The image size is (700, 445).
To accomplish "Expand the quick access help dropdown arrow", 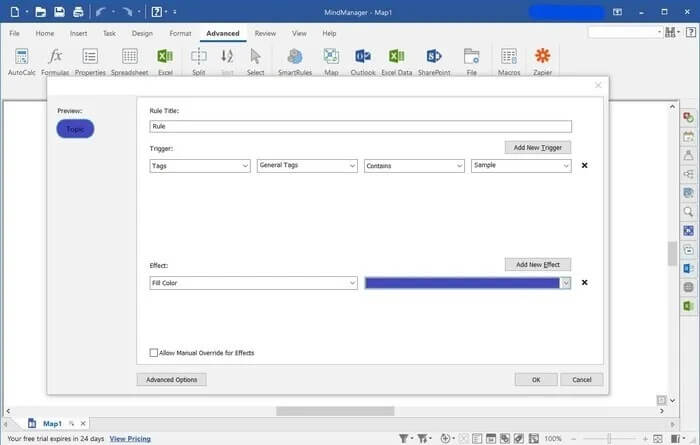I will 166,12.
